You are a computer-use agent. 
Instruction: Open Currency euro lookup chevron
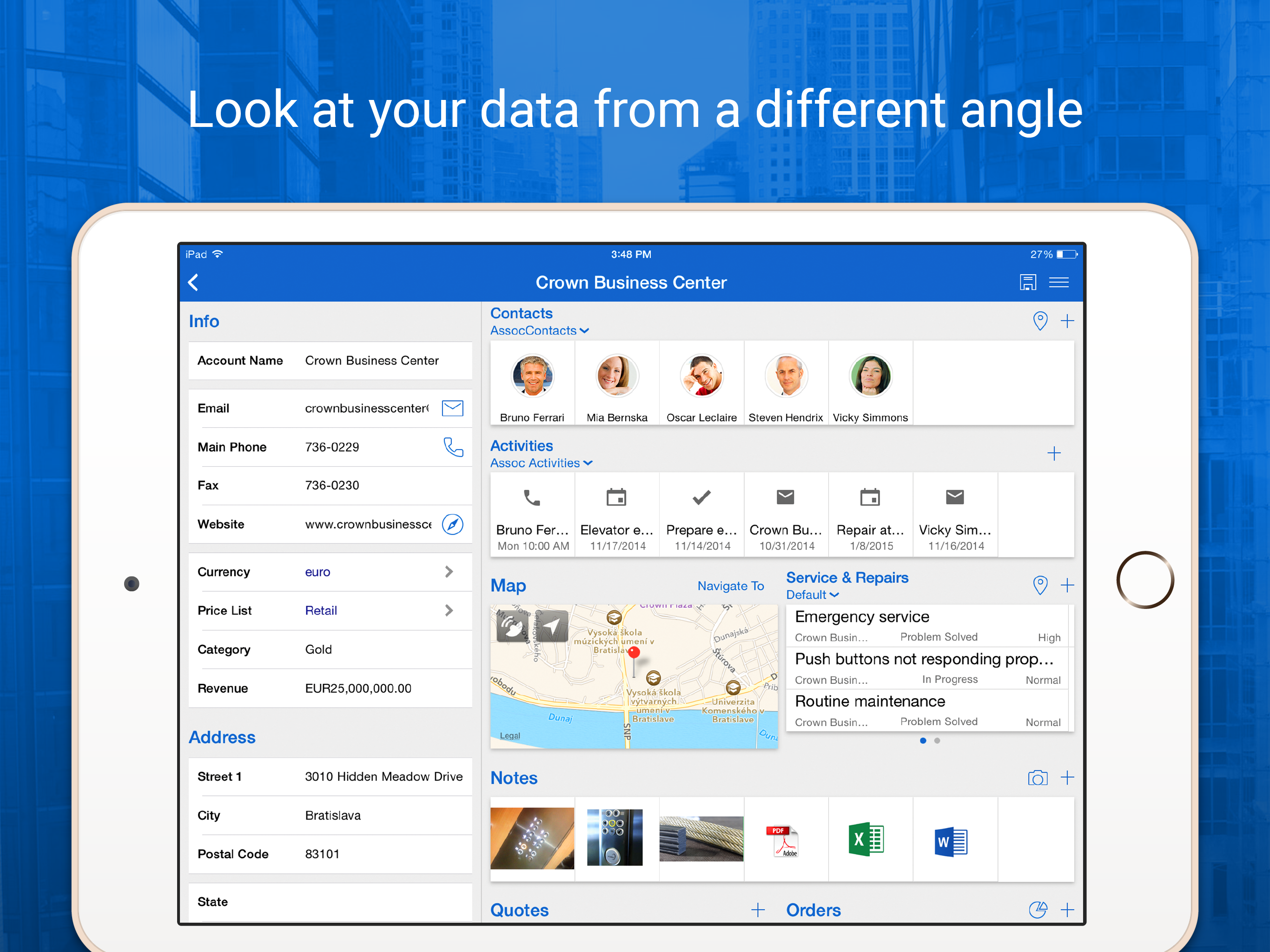[449, 572]
